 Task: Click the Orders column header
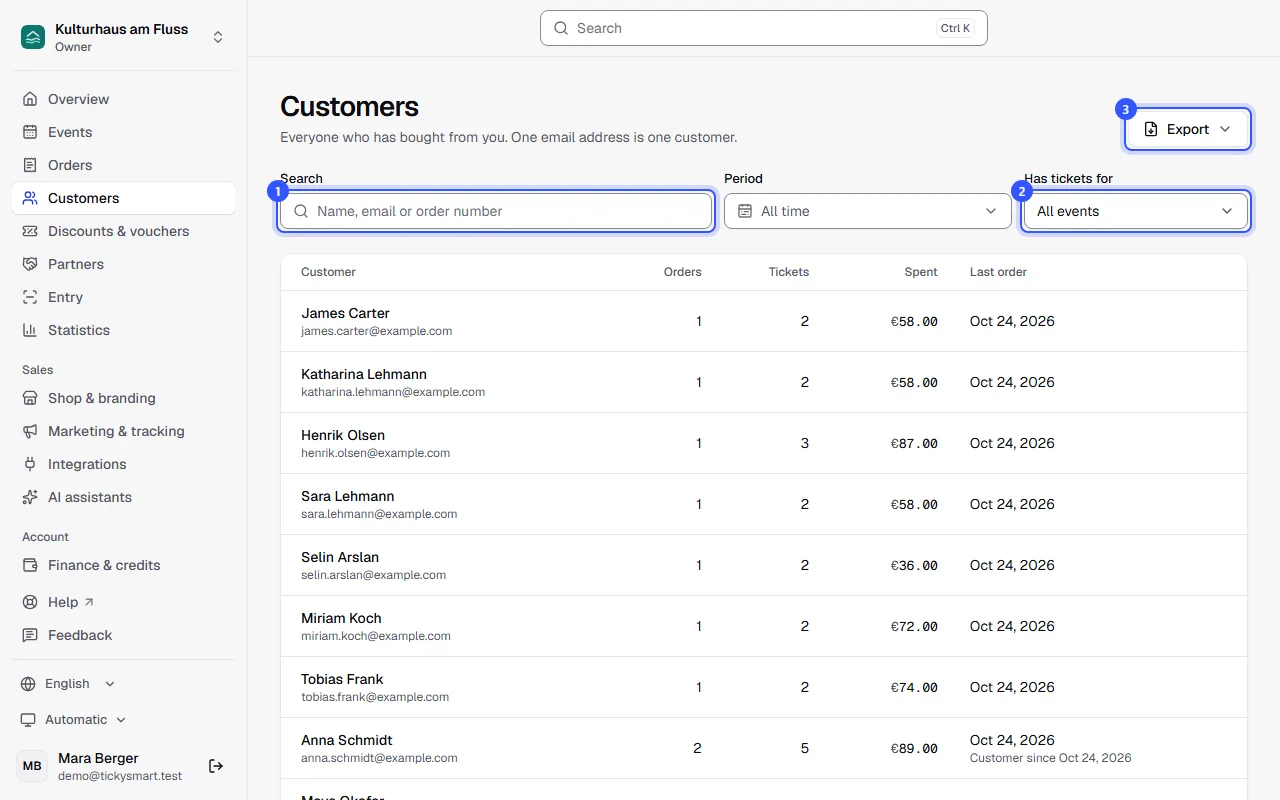coord(683,272)
